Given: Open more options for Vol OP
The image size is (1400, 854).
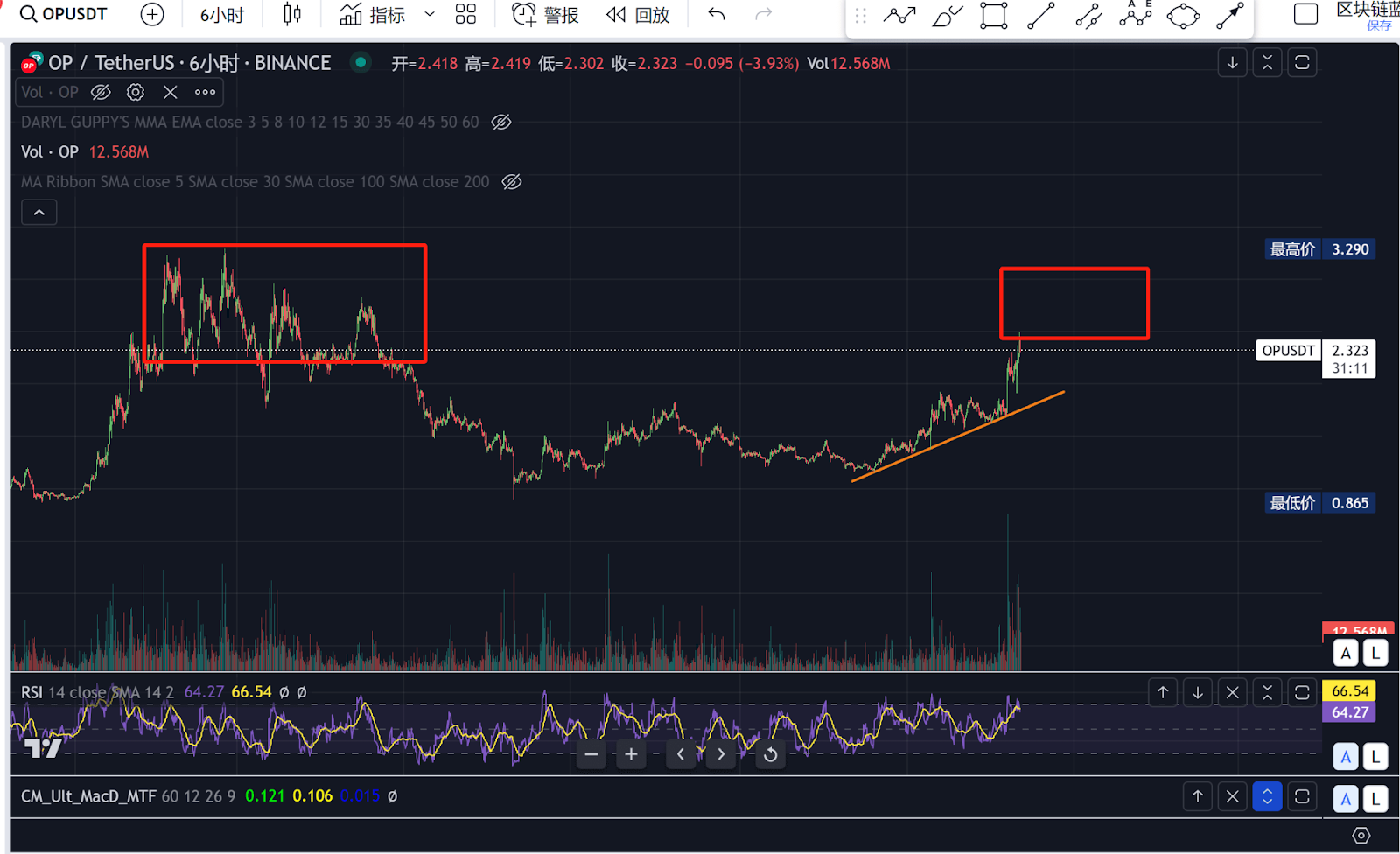Looking at the screenshot, I should click(x=205, y=92).
